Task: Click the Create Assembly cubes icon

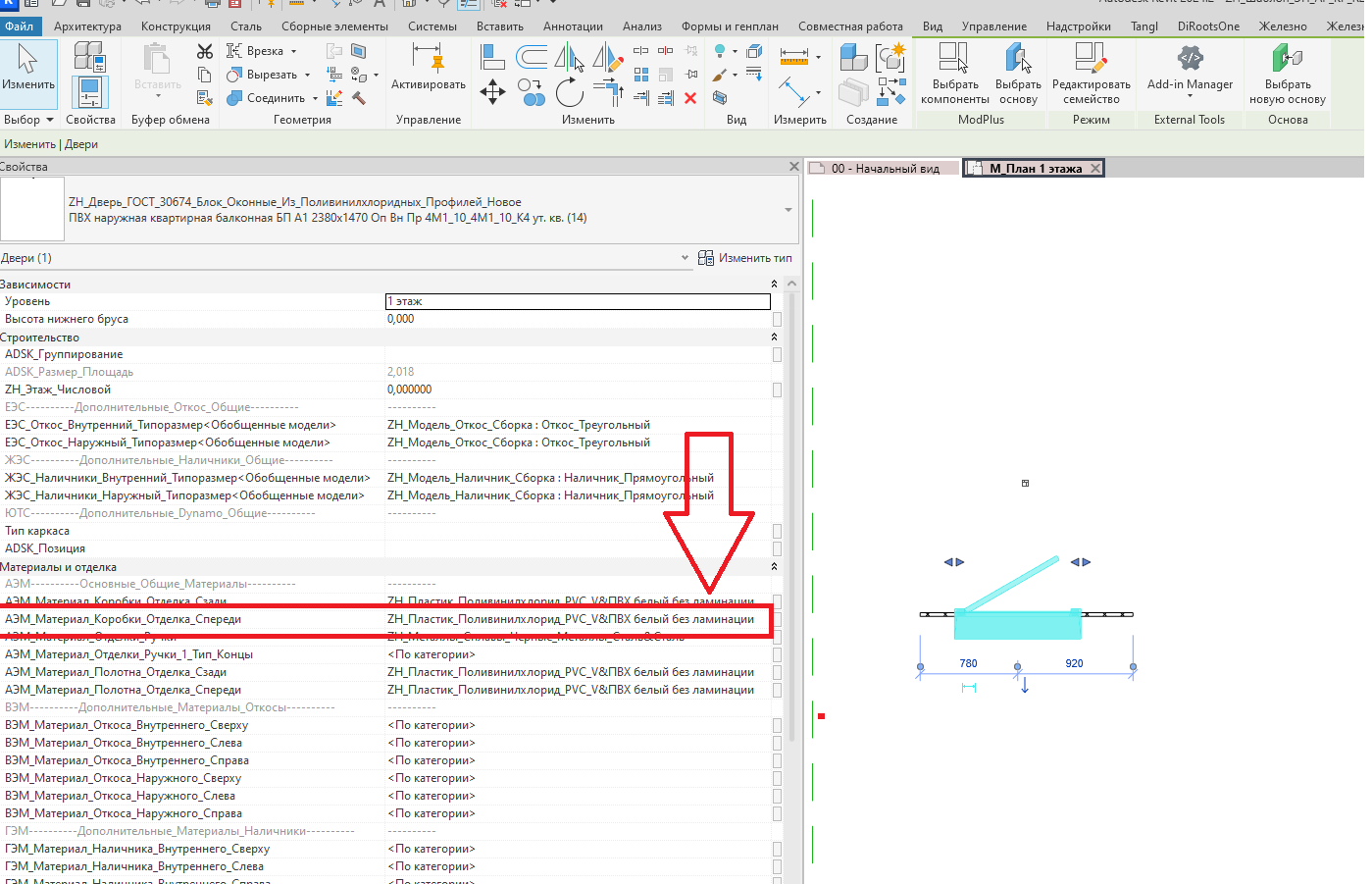Action: tap(853, 57)
